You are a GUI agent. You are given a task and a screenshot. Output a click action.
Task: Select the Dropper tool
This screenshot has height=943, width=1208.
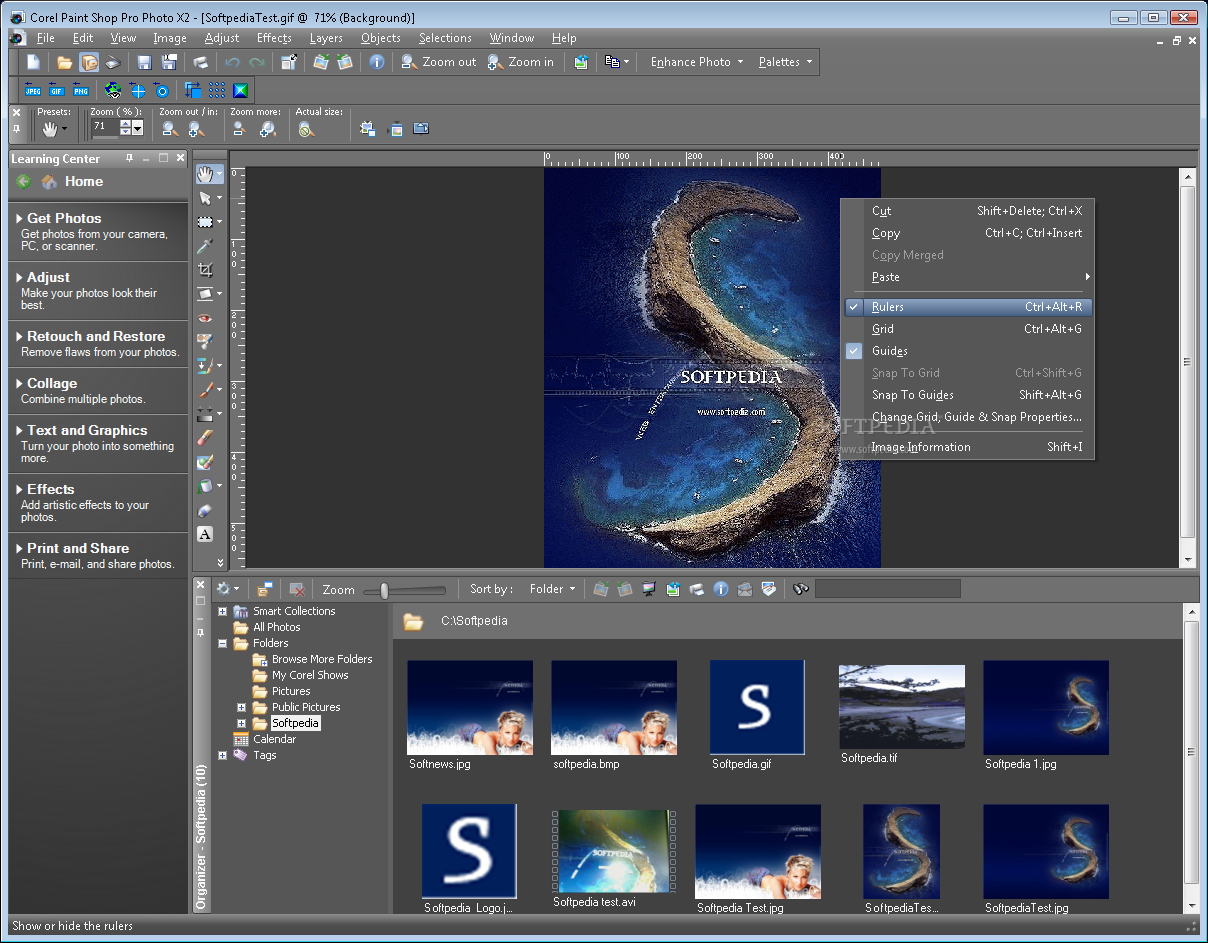[x=205, y=246]
